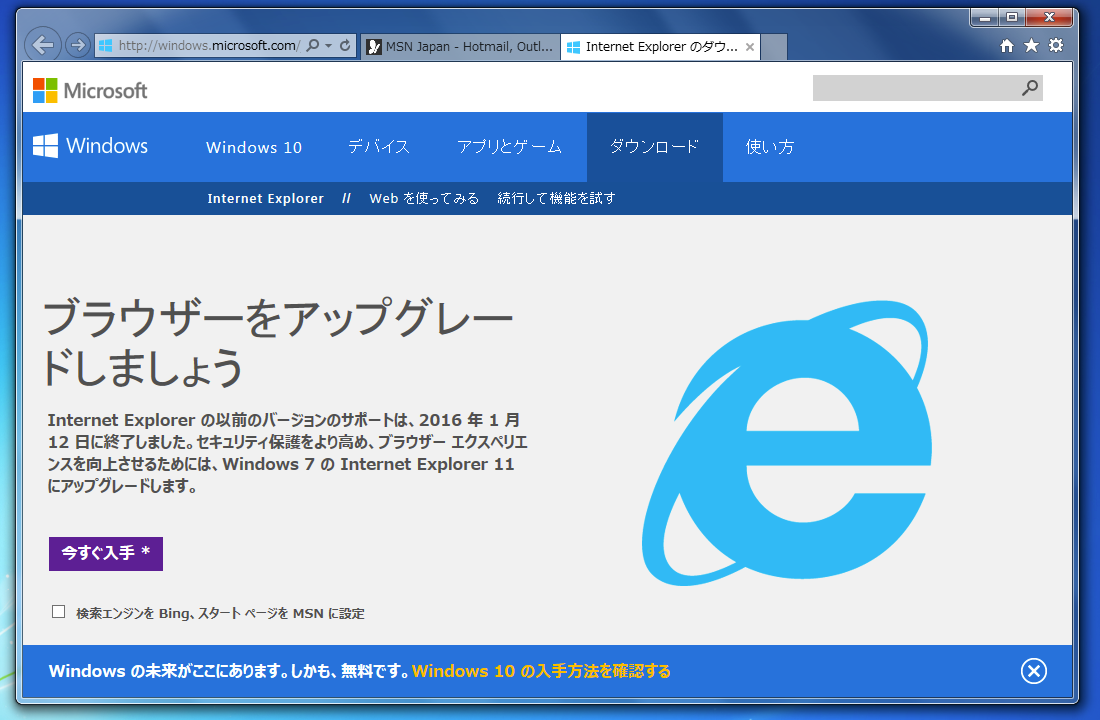
Task: Open the 続行して機能を試す link
Action: [556, 199]
